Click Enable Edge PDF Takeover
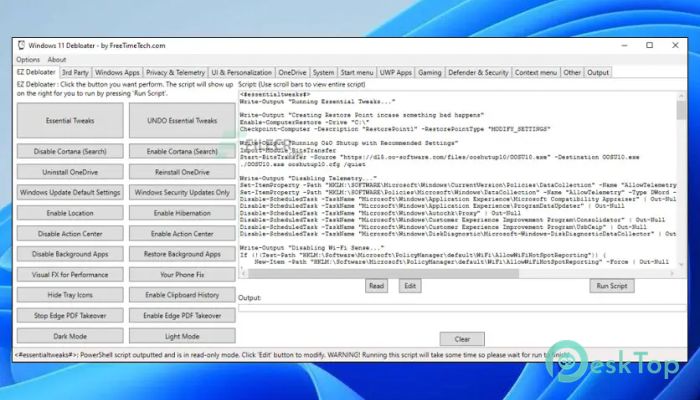The image size is (700, 400). pos(182,316)
